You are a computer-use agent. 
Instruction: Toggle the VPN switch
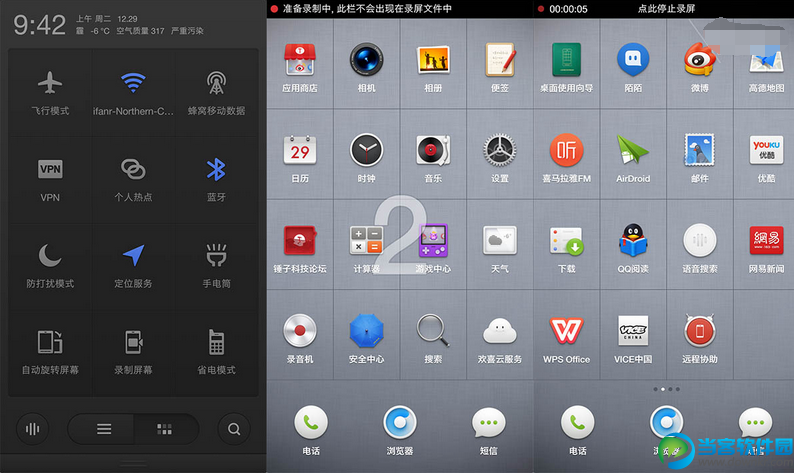(50, 179)
